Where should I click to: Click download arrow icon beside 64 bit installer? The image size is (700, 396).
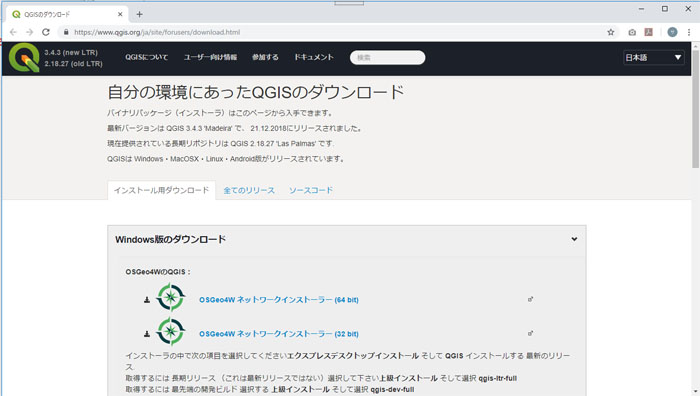tap(146, 300)
